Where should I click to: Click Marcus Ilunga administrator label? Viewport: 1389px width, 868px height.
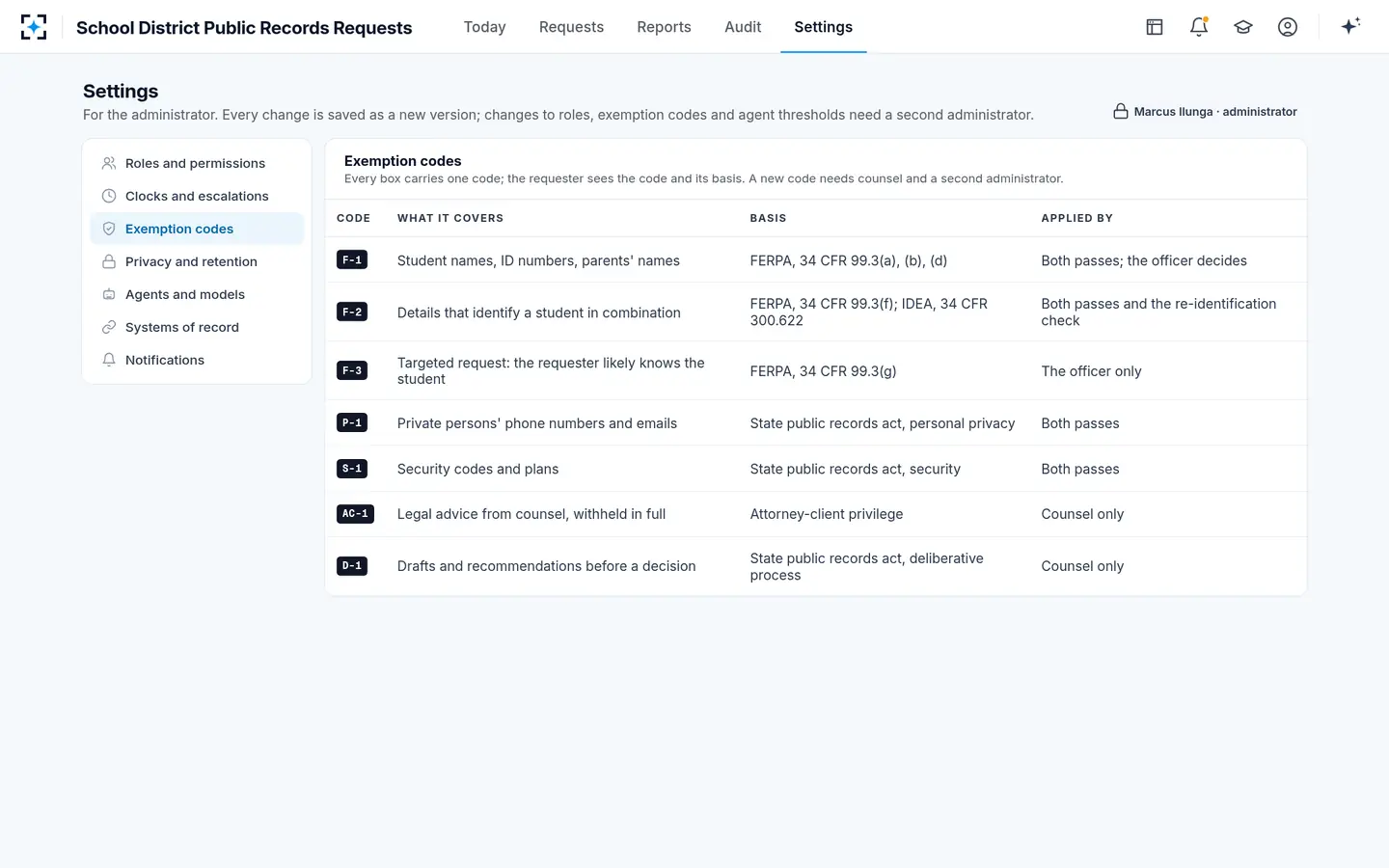tap(1215, 112)
